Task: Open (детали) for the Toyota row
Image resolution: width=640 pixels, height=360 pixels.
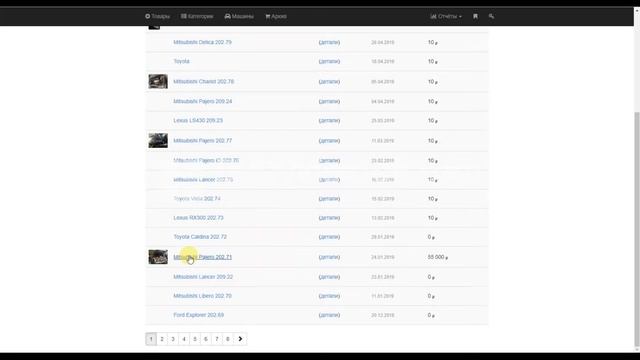Action: point(329,61)
